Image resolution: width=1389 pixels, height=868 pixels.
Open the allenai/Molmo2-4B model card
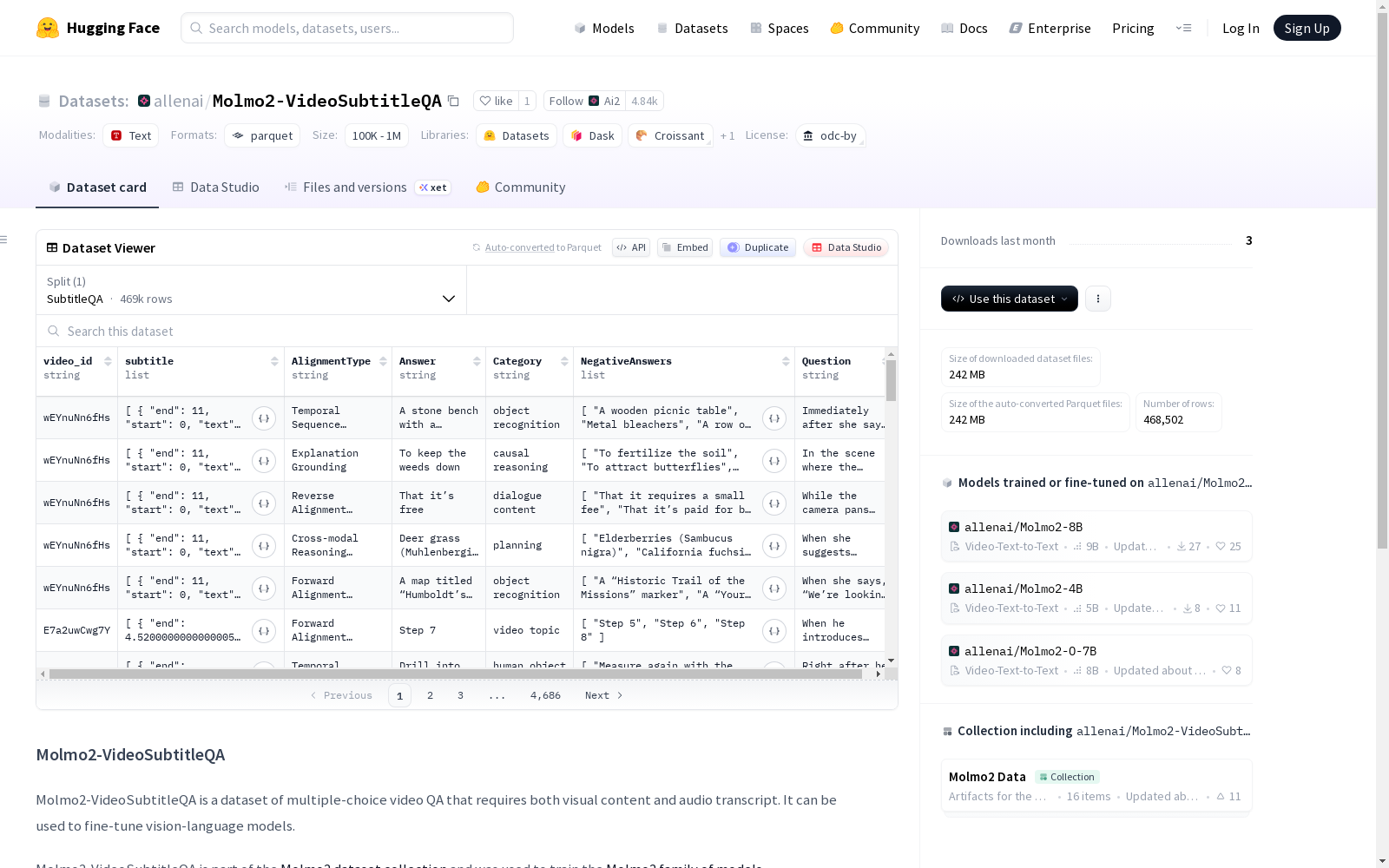click(1096, 598)
